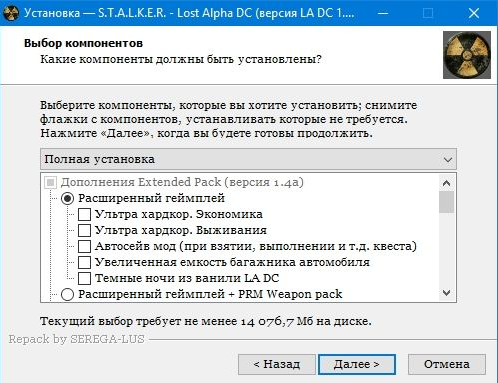Close the installer window
This screenshot has height=383, width=498.
(x=473, y=13)
